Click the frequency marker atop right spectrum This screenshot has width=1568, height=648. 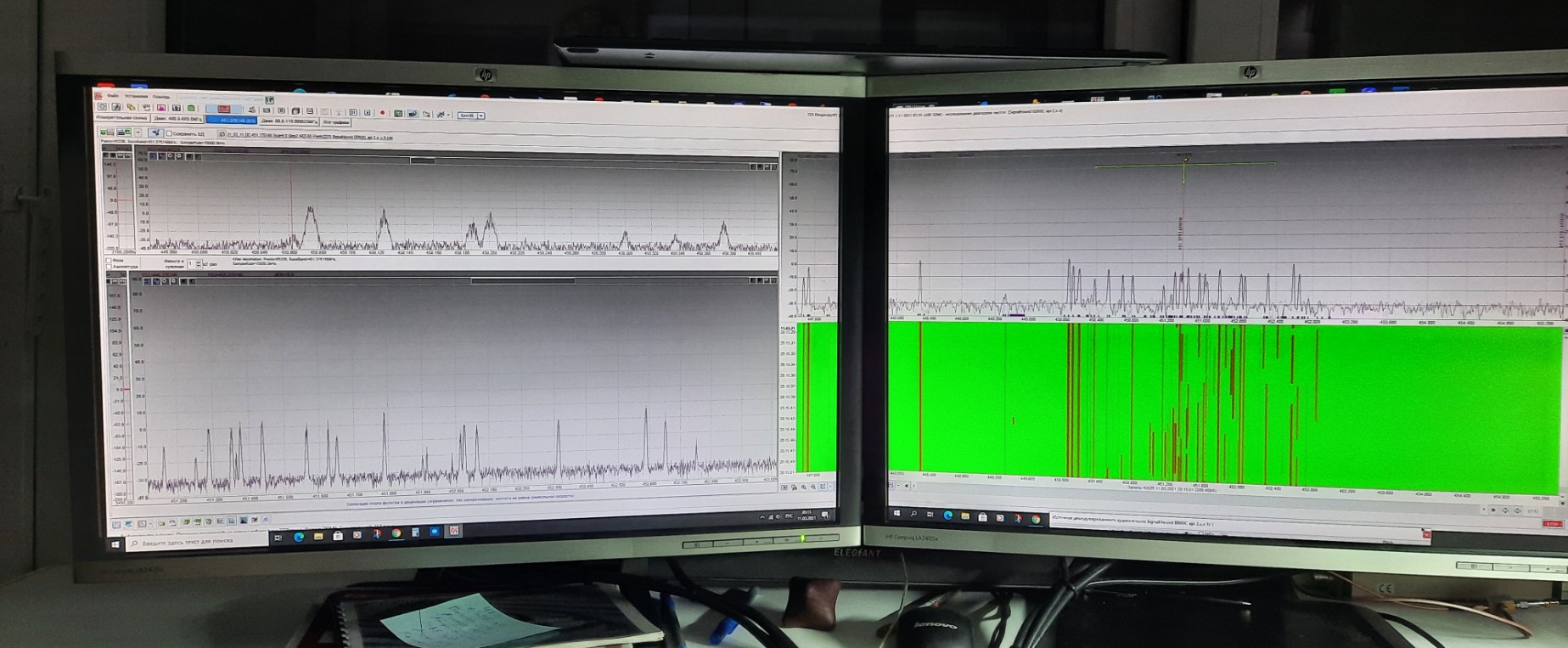[1185, 158]
